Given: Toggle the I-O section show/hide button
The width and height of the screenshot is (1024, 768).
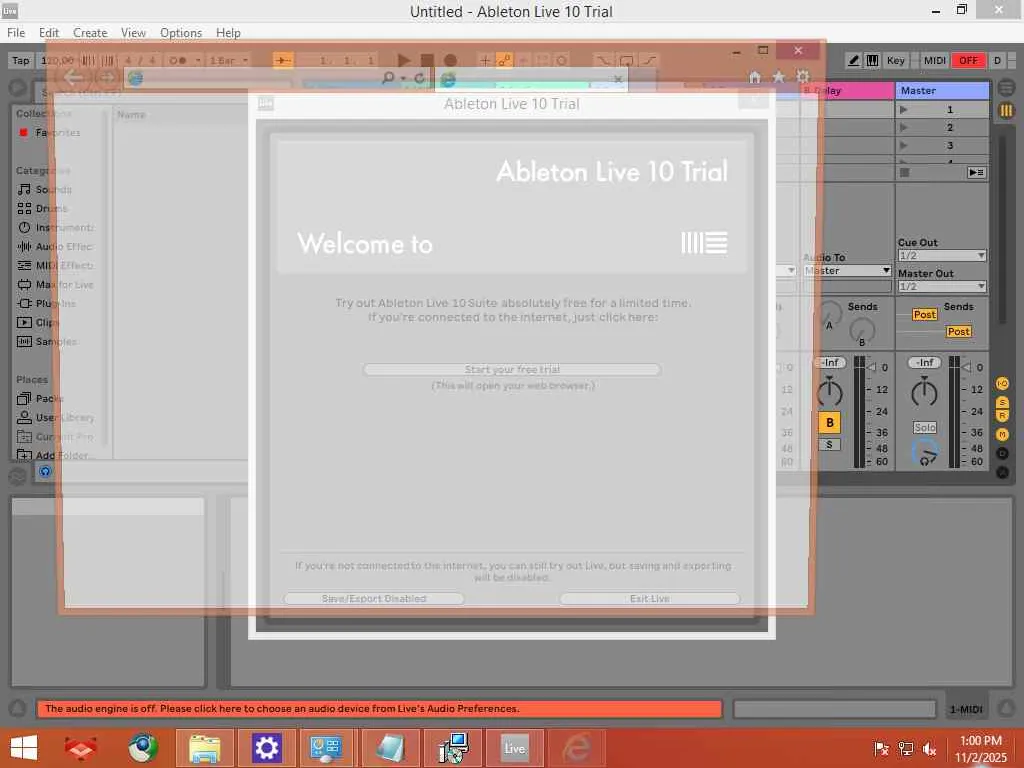Looking at the screenshot, I should tap(1002, 384).
